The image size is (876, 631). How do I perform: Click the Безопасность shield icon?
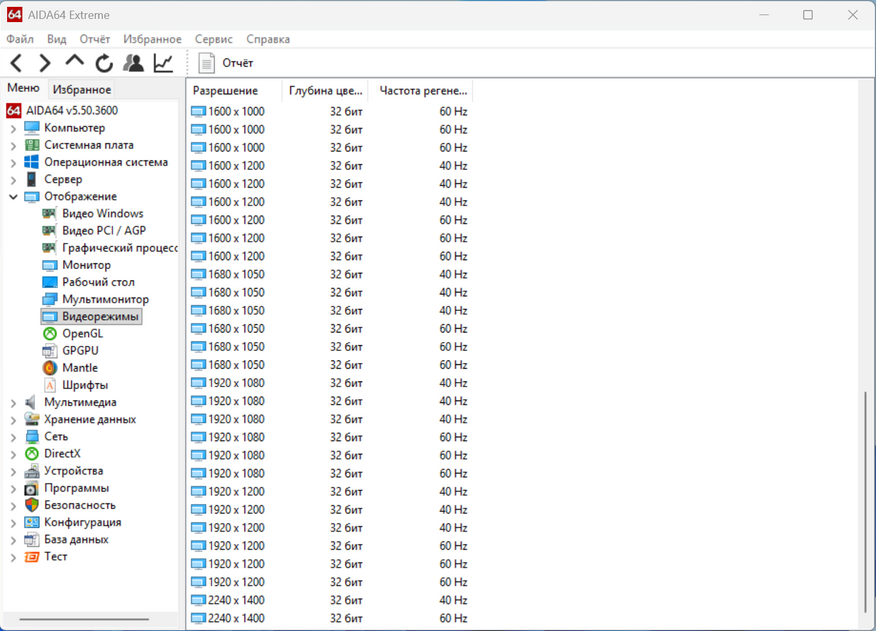[x=31, y=505]
